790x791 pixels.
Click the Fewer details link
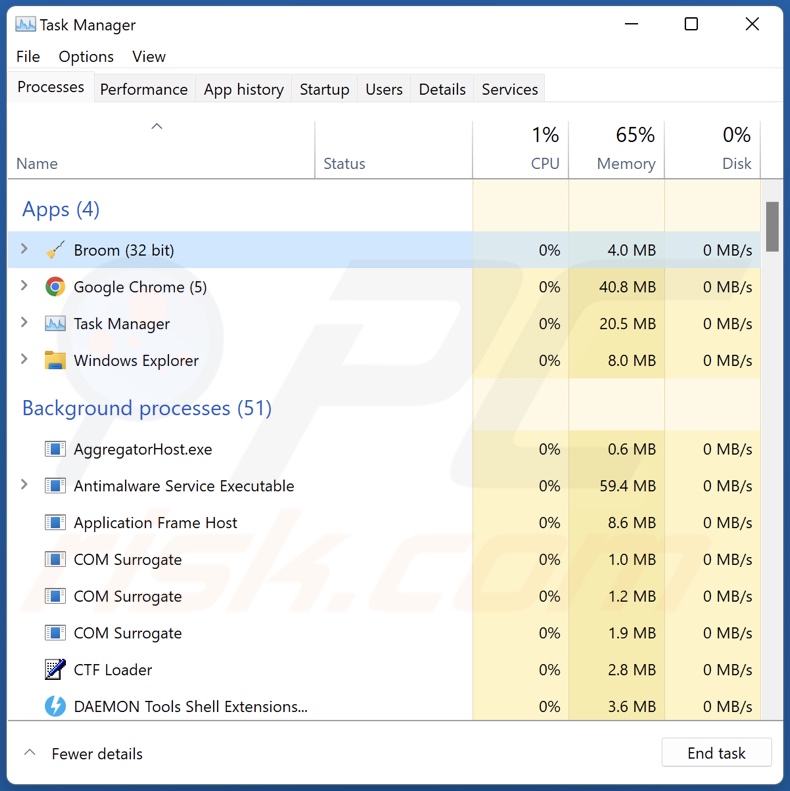[97, 754]
